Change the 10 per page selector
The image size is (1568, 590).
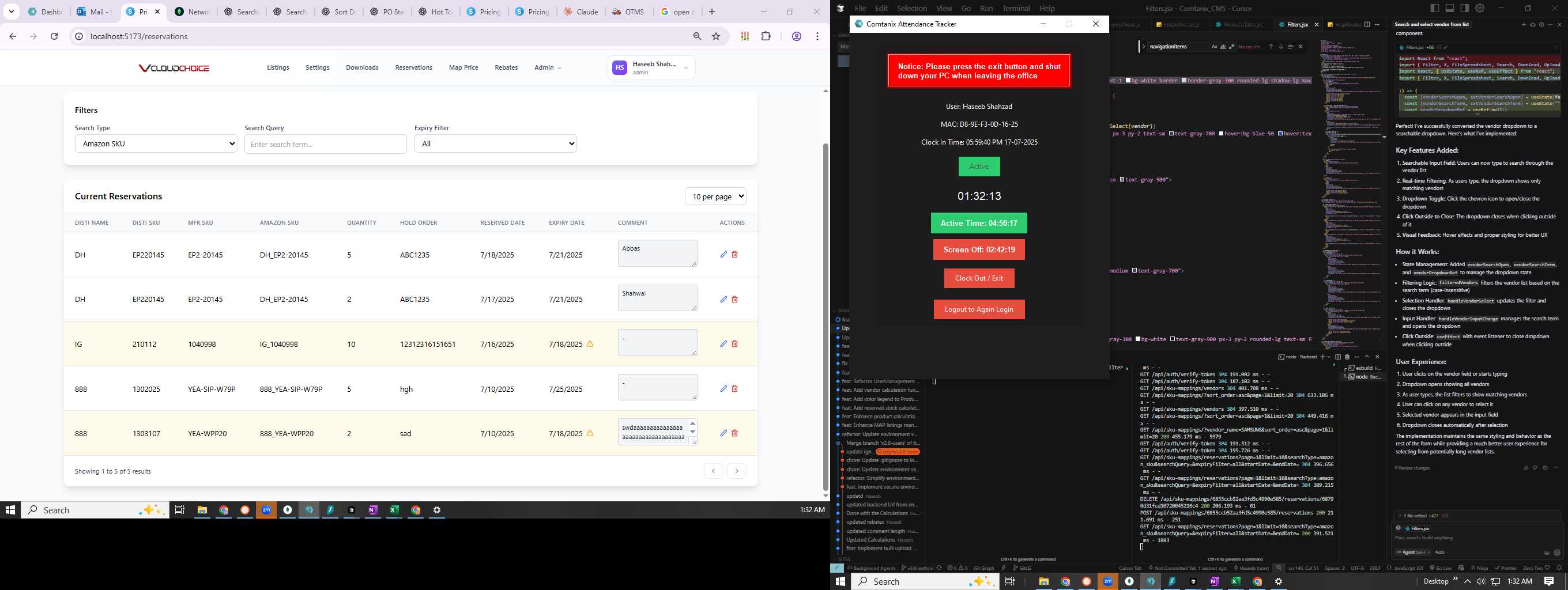tap(715, 196)
